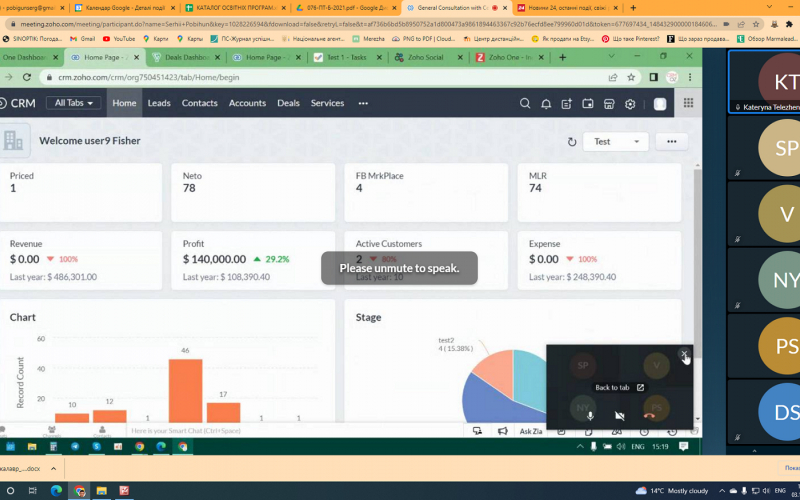Open the Test view dropdown

click(x=615, y=142)
